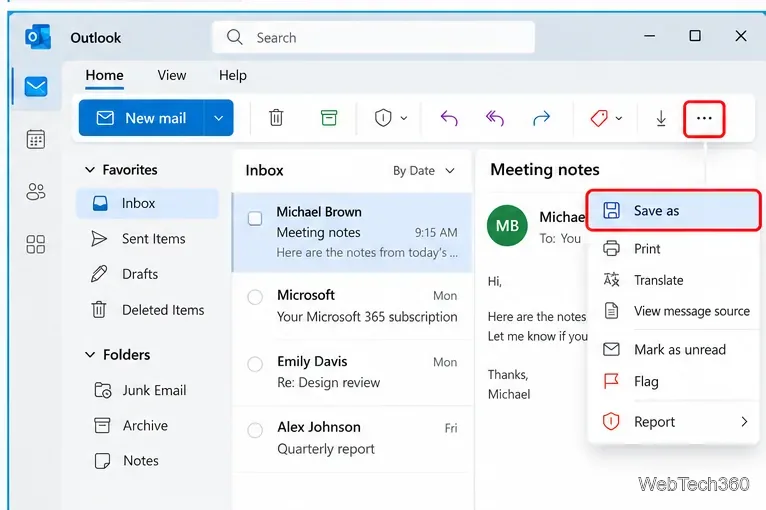Viewport: 766px width, 510px height.
Task: Choose Save as from the menu
Action: [x=673, y=211]
